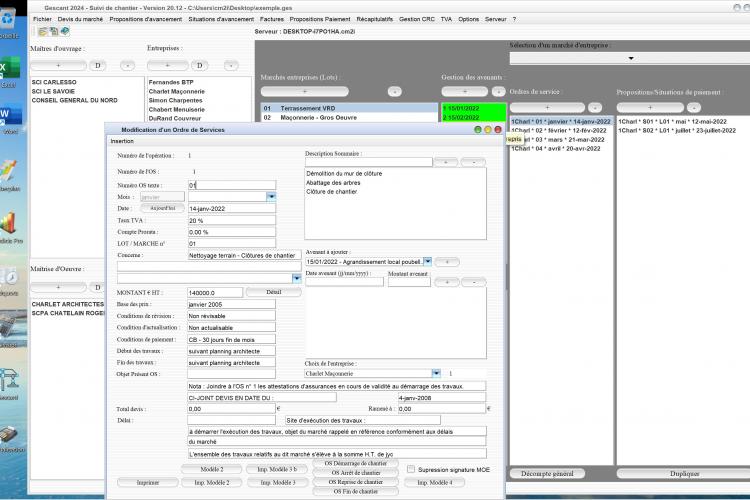Open the Fichier menu
Image resolution: width=750 pixels, height=500 pixels.
42,19
